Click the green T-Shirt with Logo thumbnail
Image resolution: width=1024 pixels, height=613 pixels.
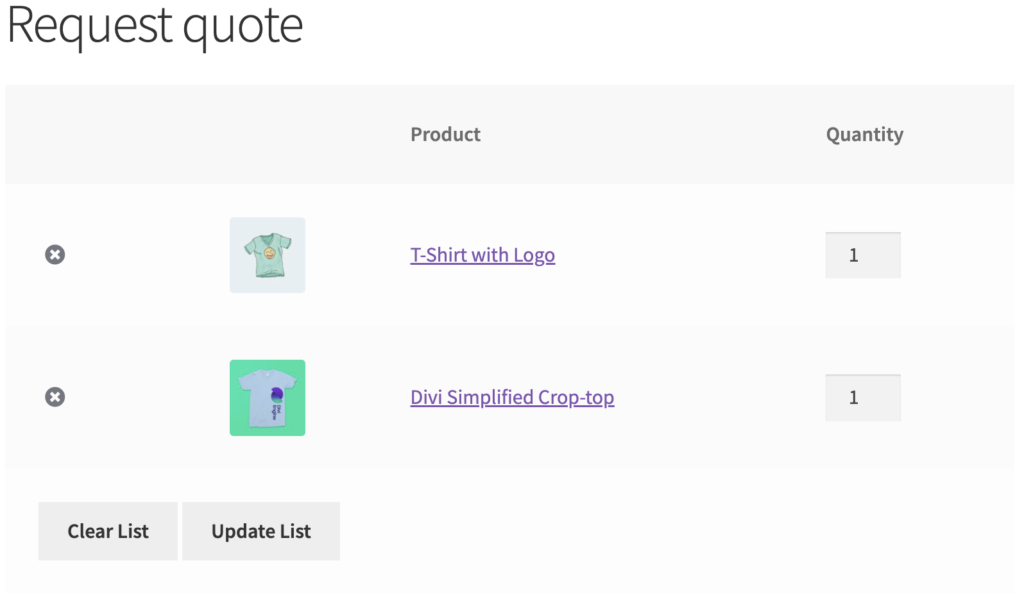click(x=267, y=255)
